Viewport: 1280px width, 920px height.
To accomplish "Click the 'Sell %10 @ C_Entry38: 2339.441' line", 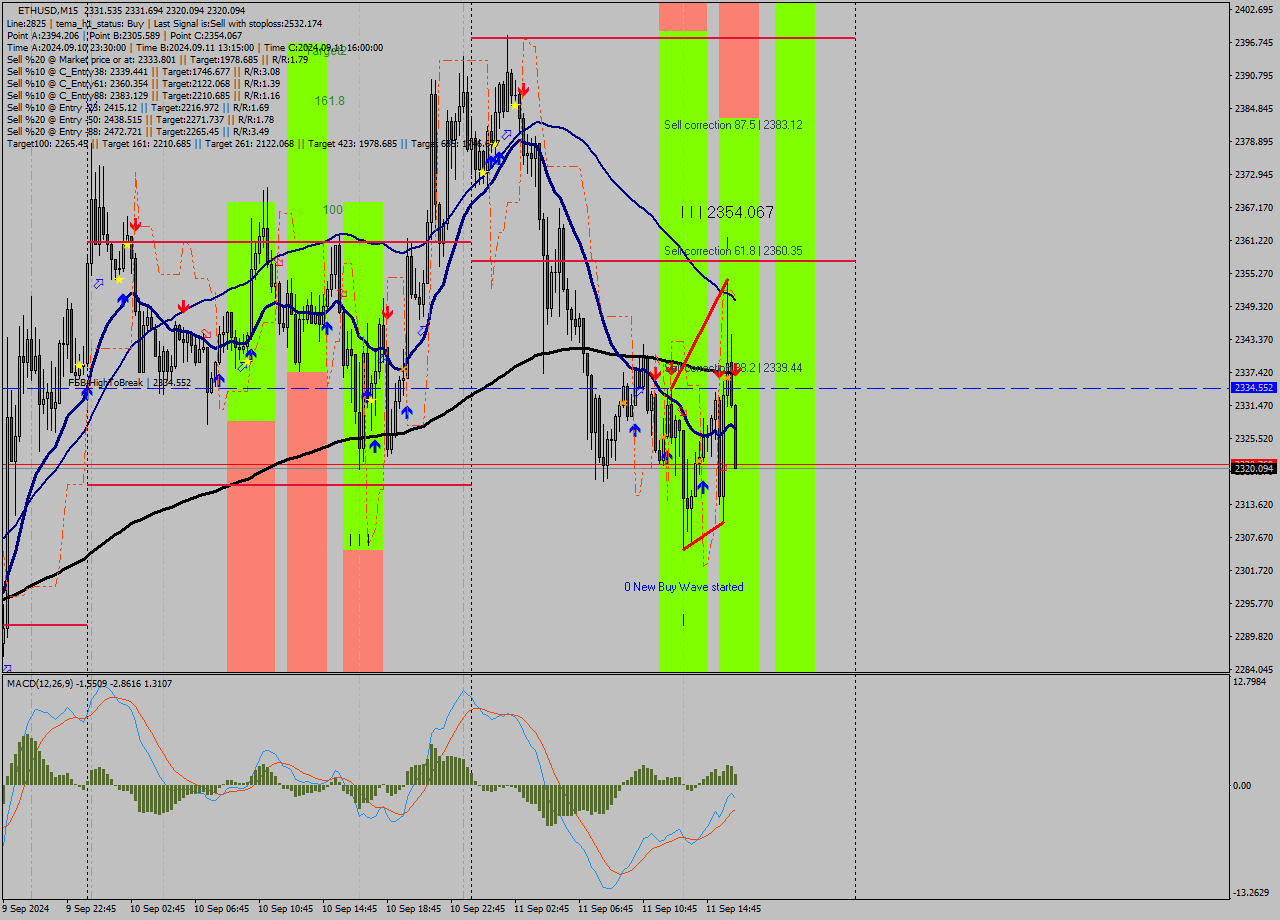I will coord(143,71).
